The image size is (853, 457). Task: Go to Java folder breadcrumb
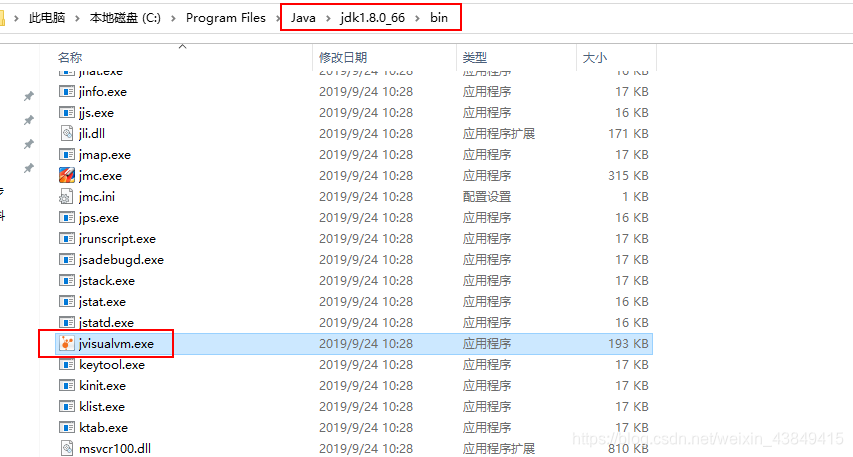(303, 18)
